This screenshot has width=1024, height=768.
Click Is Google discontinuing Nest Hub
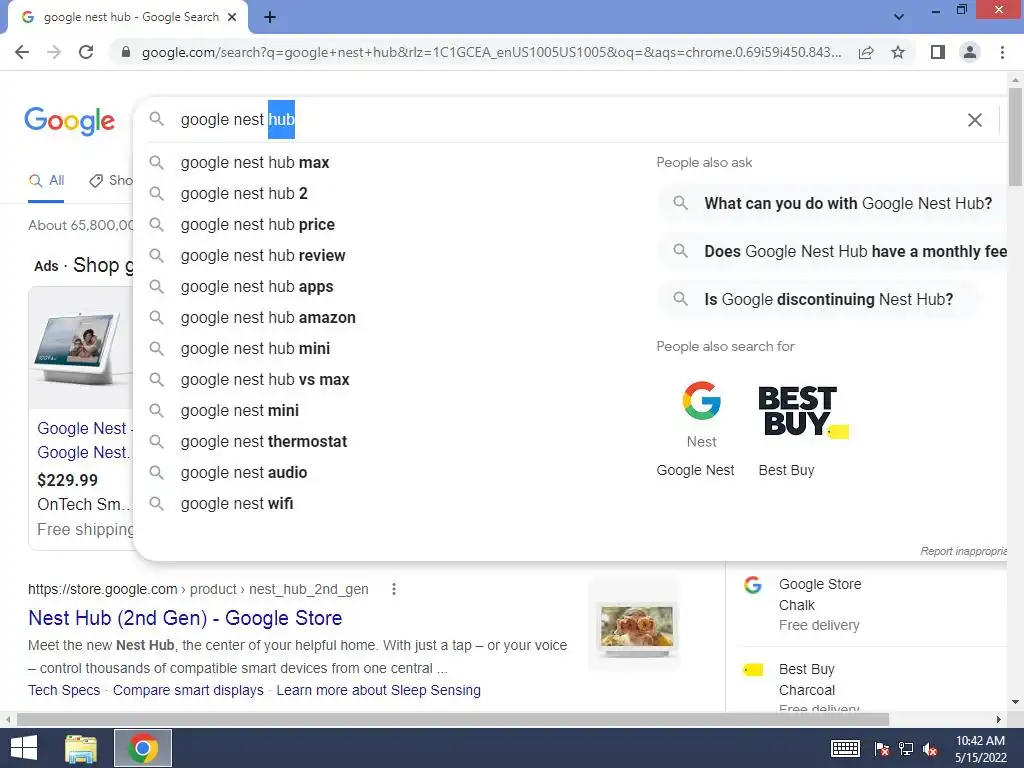tap(818, 300)
